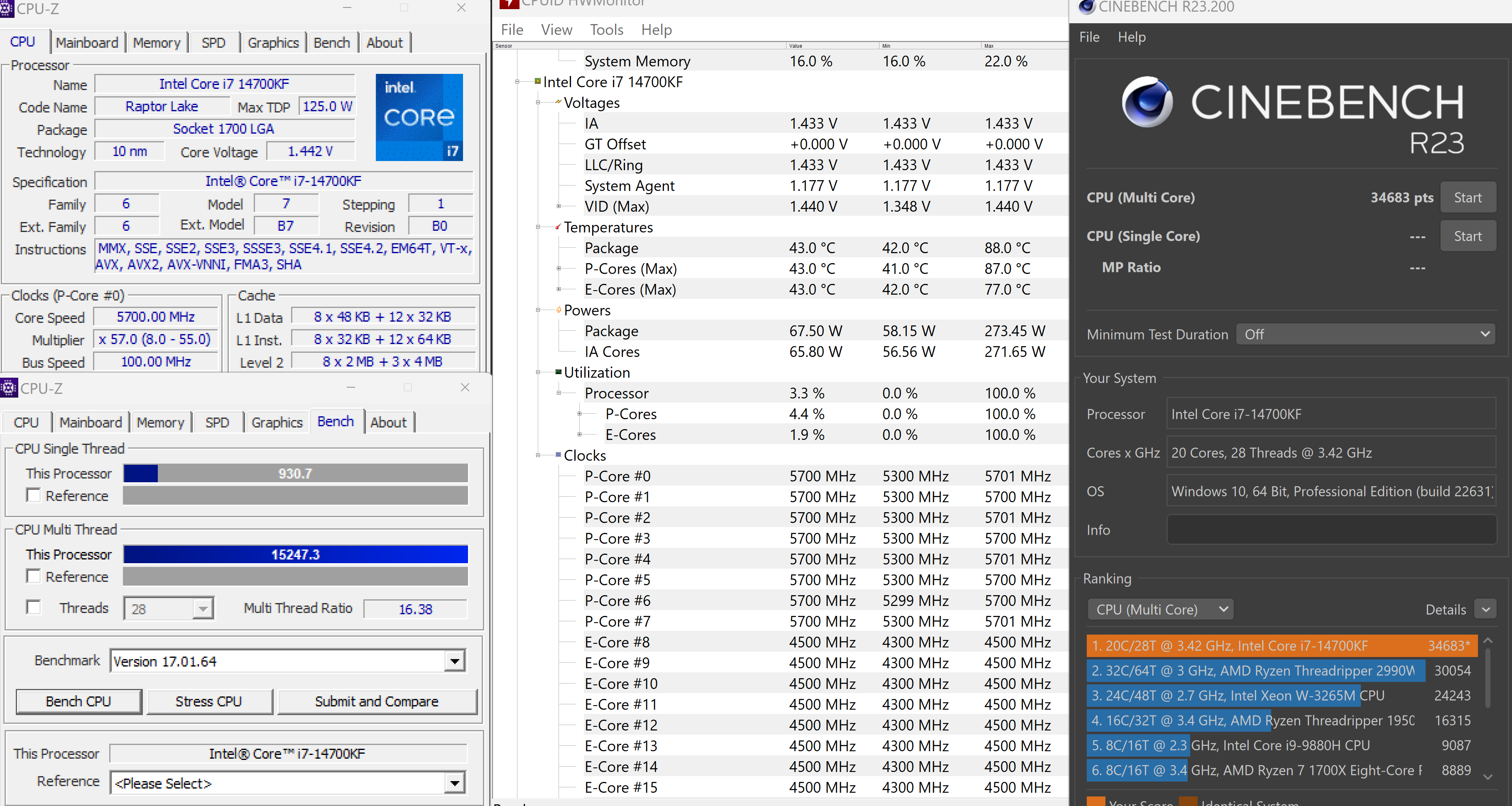Click the Sensor column header in HWMonitor
This screenshot has height=806, width=1512.
pos(640,45)
